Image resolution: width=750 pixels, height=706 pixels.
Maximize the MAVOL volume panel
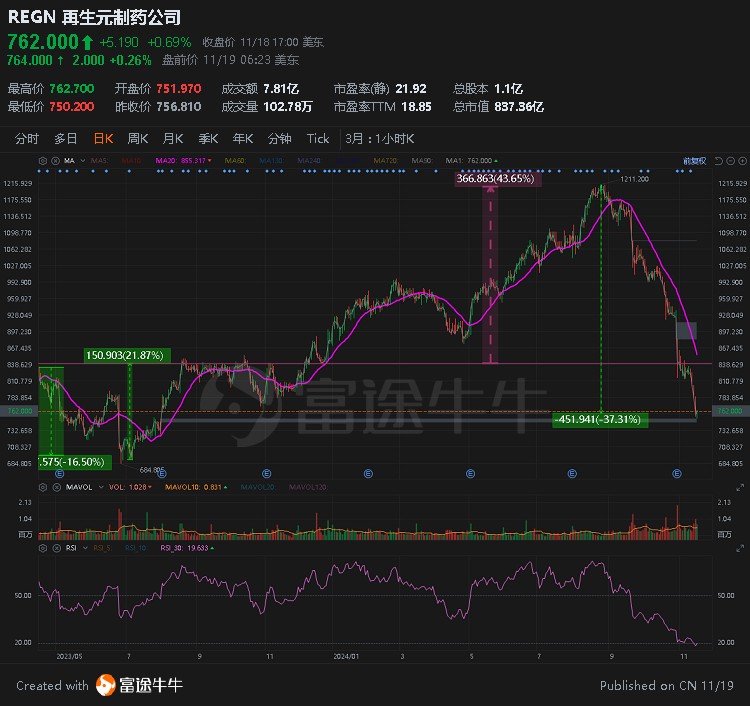pos(740,487)
